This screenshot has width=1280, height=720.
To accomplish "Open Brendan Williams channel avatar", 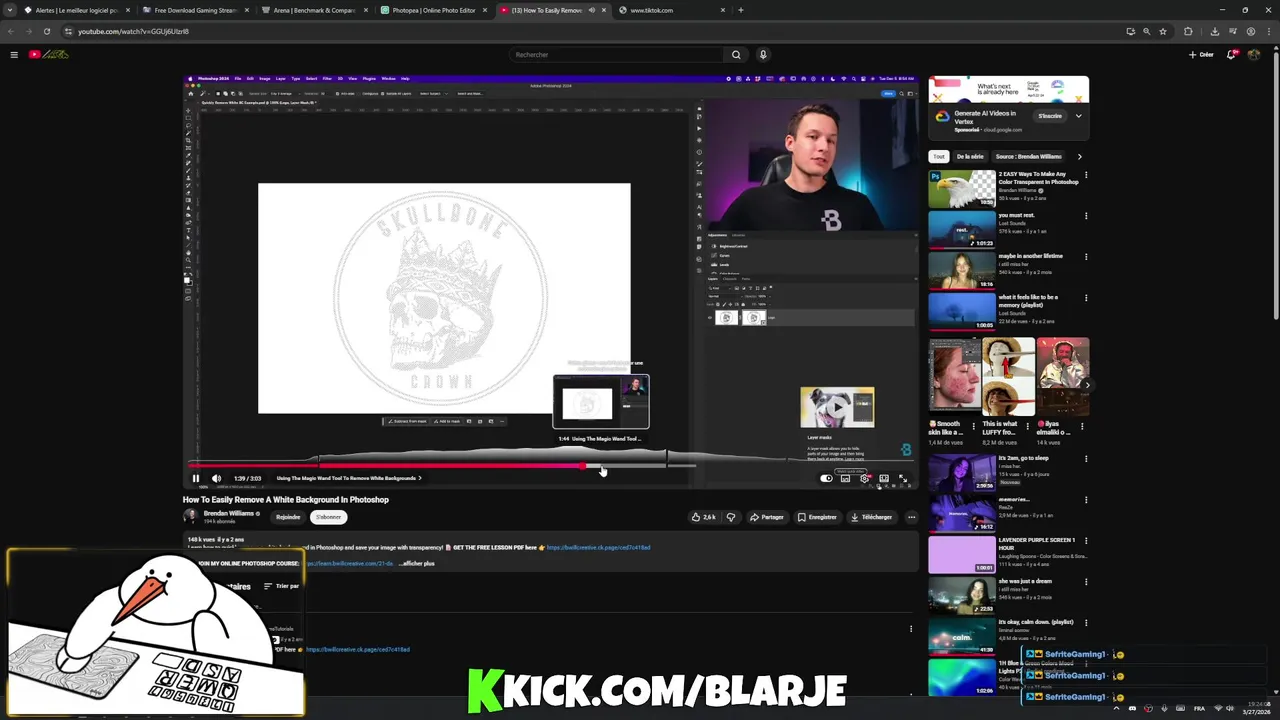I will coord(190,516).
